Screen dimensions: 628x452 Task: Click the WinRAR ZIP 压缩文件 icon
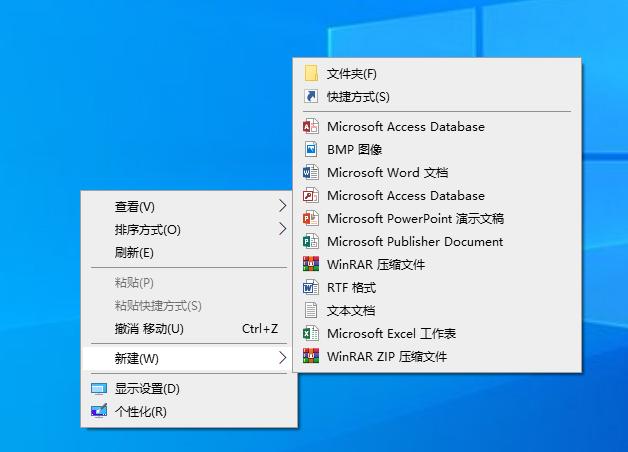click(x=311, y=356)
